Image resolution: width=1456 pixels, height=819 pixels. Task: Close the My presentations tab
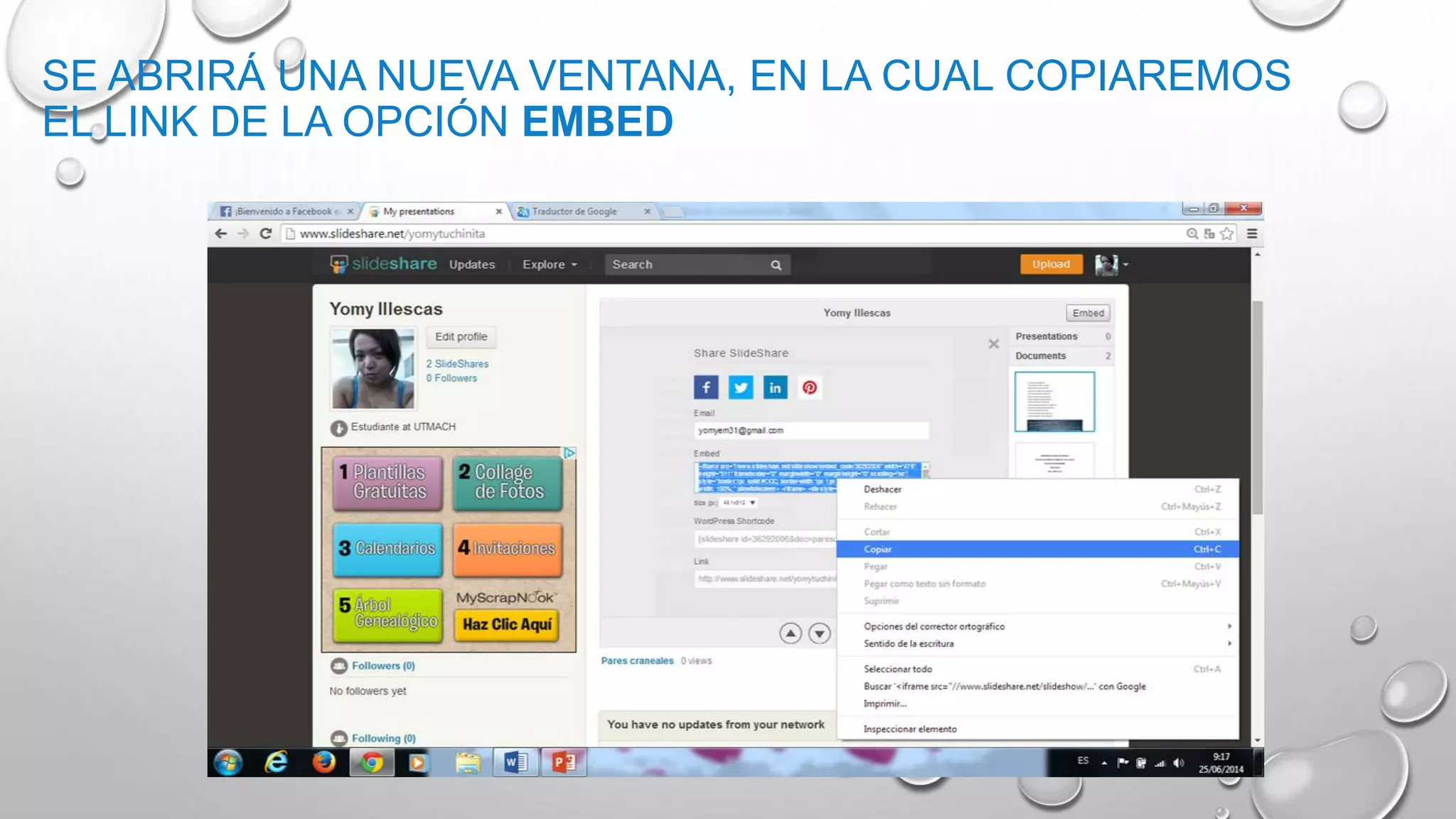pos(499,211)
